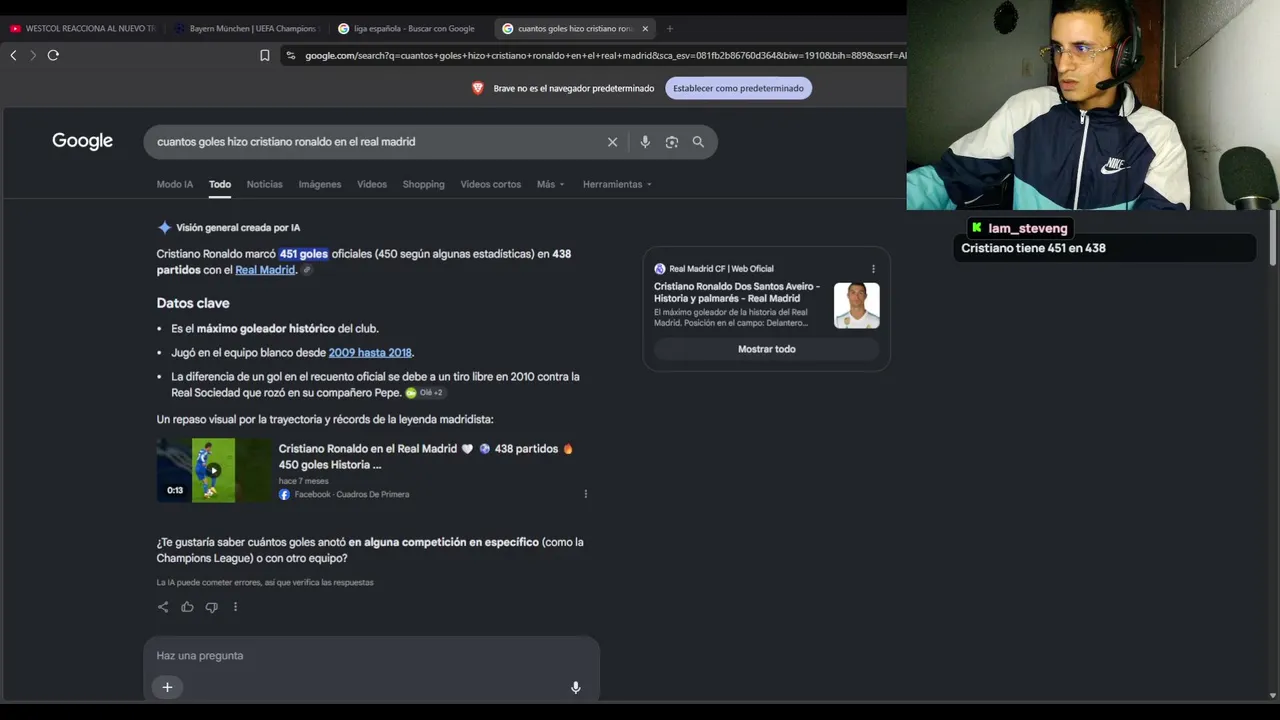
Task: Switch to the liga española search tab
Action: [410, 29]
